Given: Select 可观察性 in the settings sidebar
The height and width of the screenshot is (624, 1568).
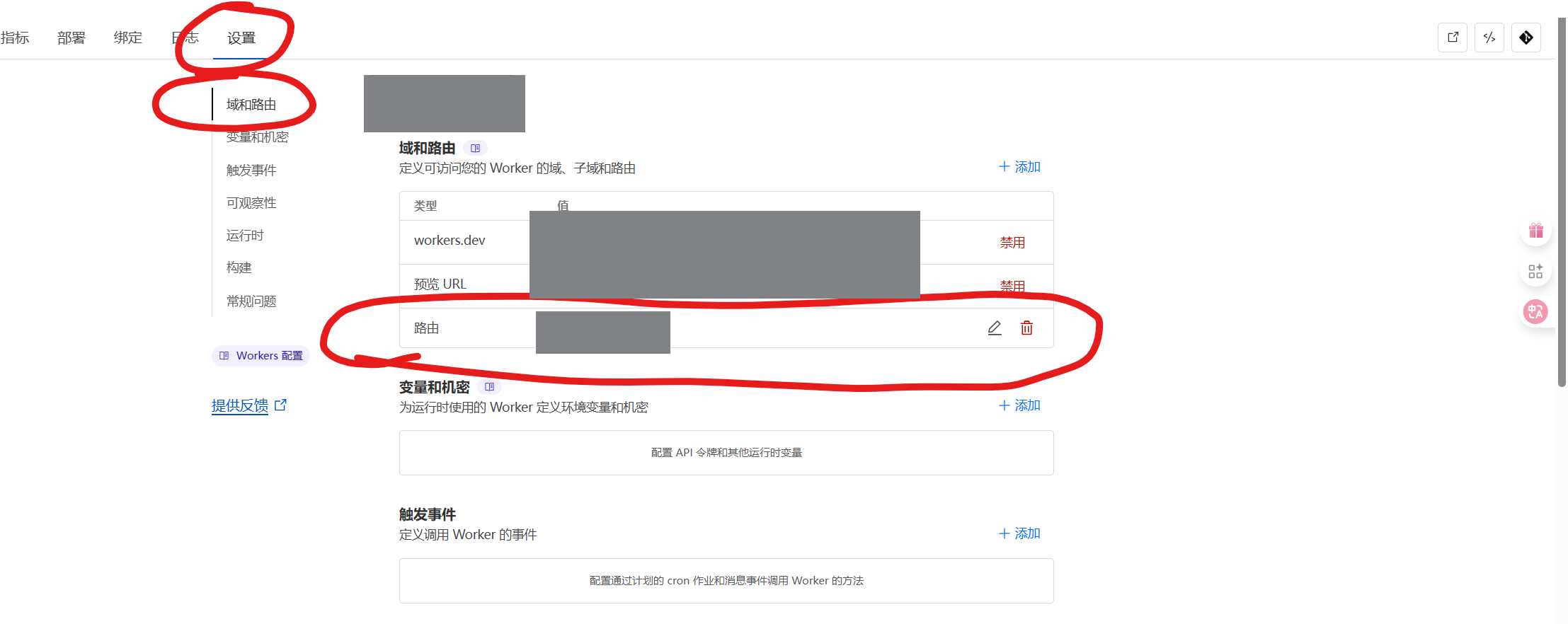Looking at the screenshot, I should [x=251, y=203].
